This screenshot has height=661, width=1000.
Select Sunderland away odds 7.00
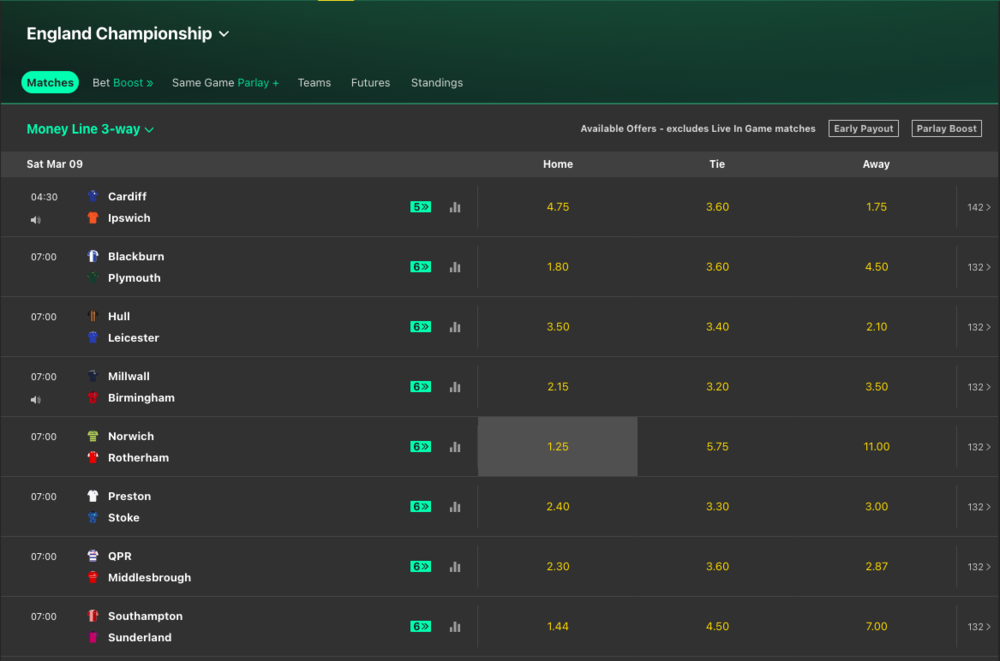point(876,627)
